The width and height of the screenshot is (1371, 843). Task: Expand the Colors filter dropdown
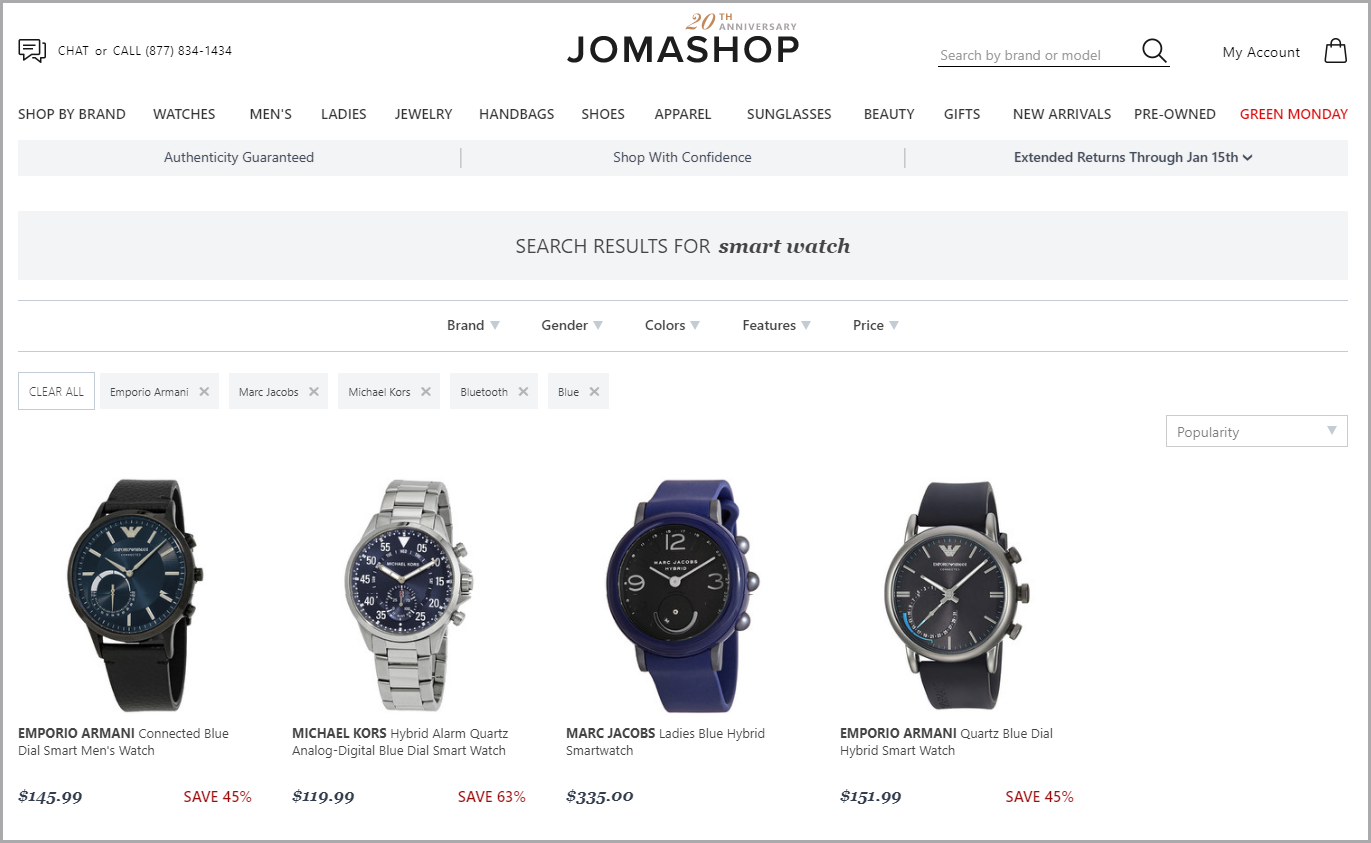click(672, 325)
